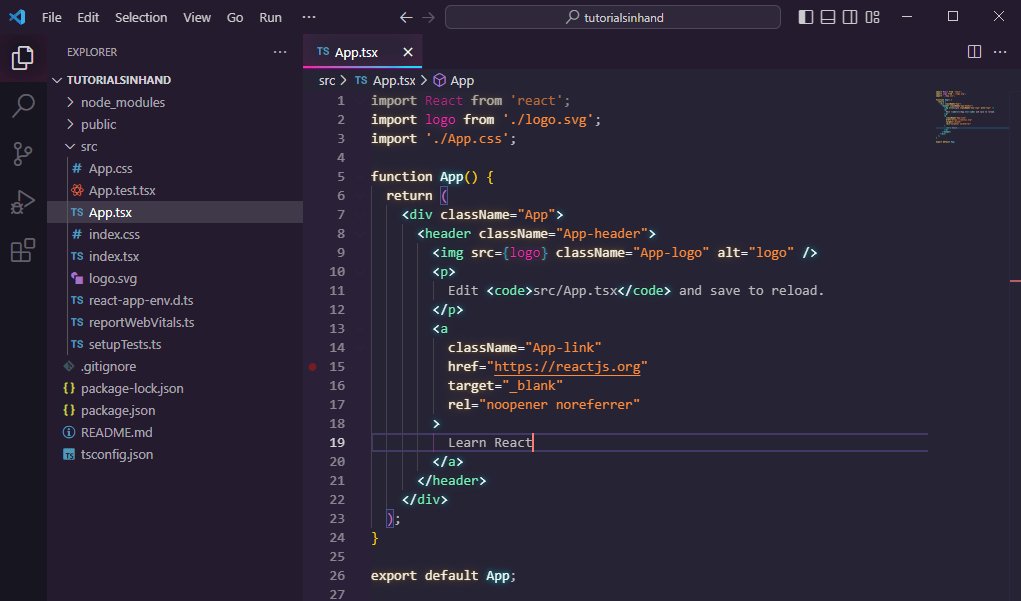
Task: Navigate back using the arrow icon
Action: 405,17
